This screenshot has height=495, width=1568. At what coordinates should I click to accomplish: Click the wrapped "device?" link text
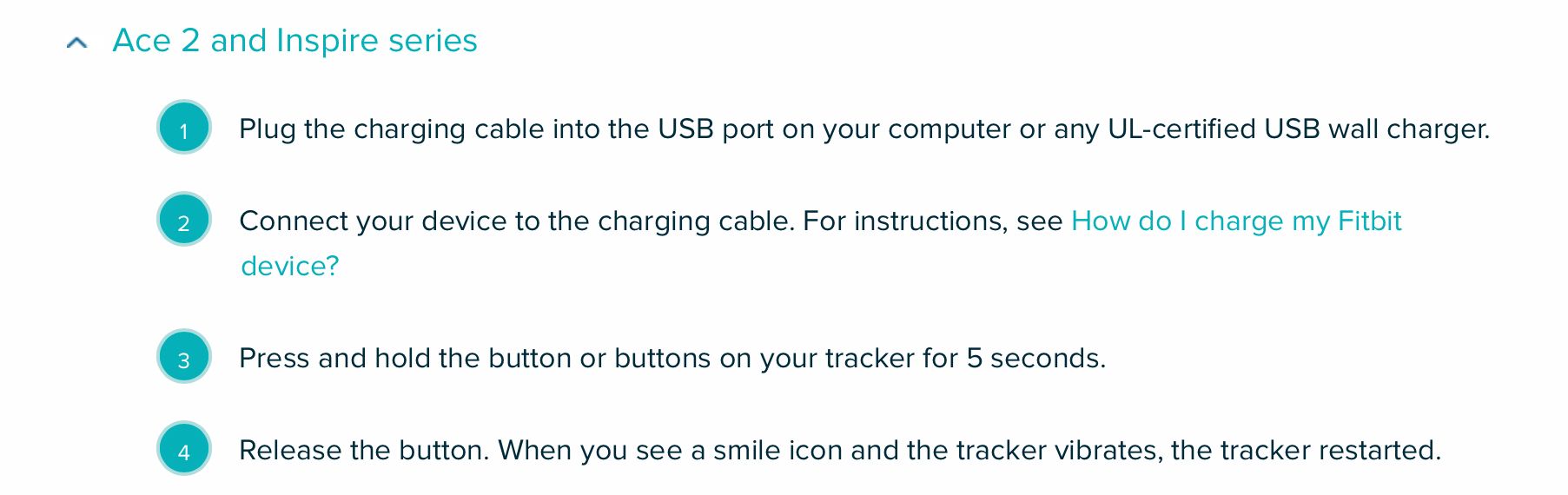point(290,266)
